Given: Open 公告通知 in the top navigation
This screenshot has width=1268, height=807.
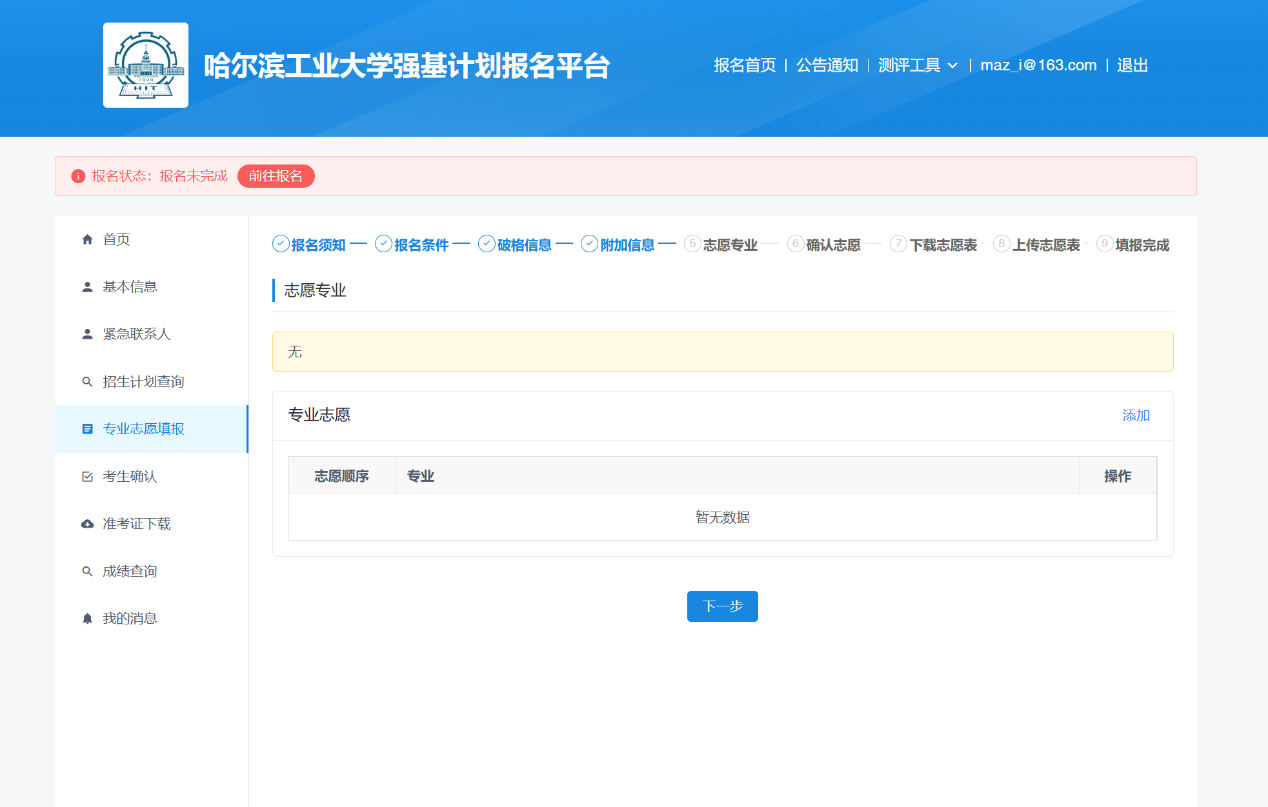Looking at the screenshot, I should (x=827, y=65).
